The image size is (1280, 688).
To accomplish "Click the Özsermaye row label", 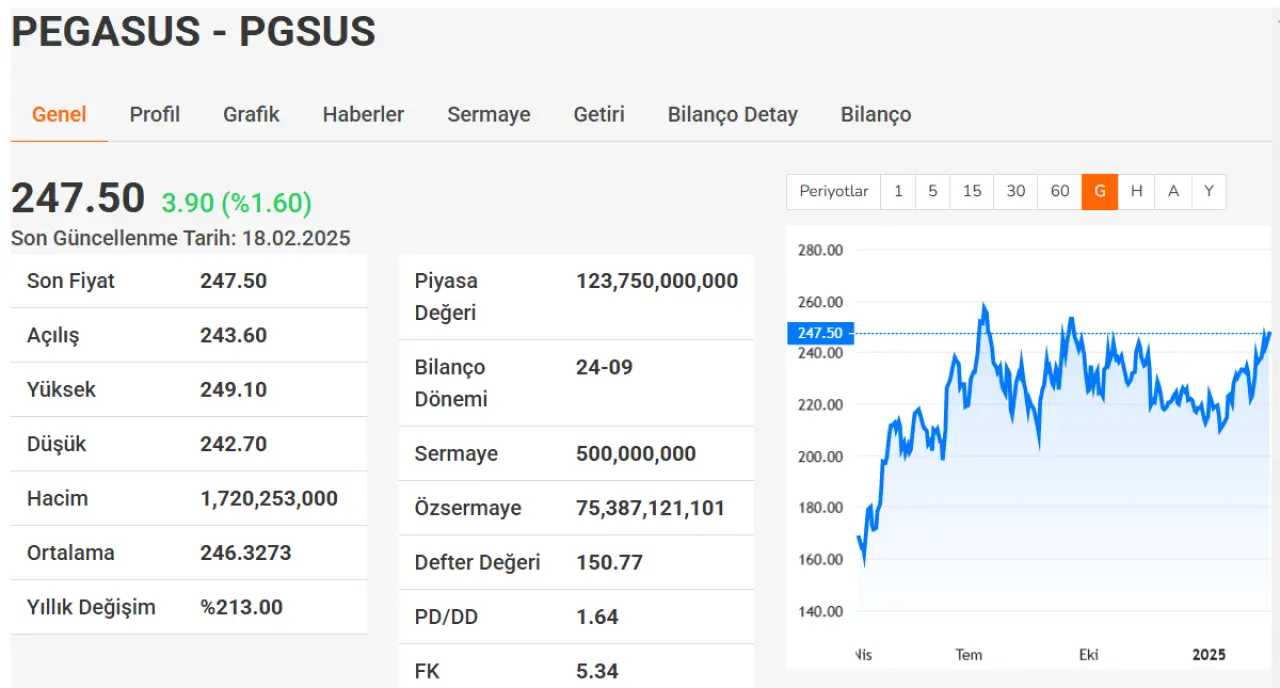I will coord(468,508).
